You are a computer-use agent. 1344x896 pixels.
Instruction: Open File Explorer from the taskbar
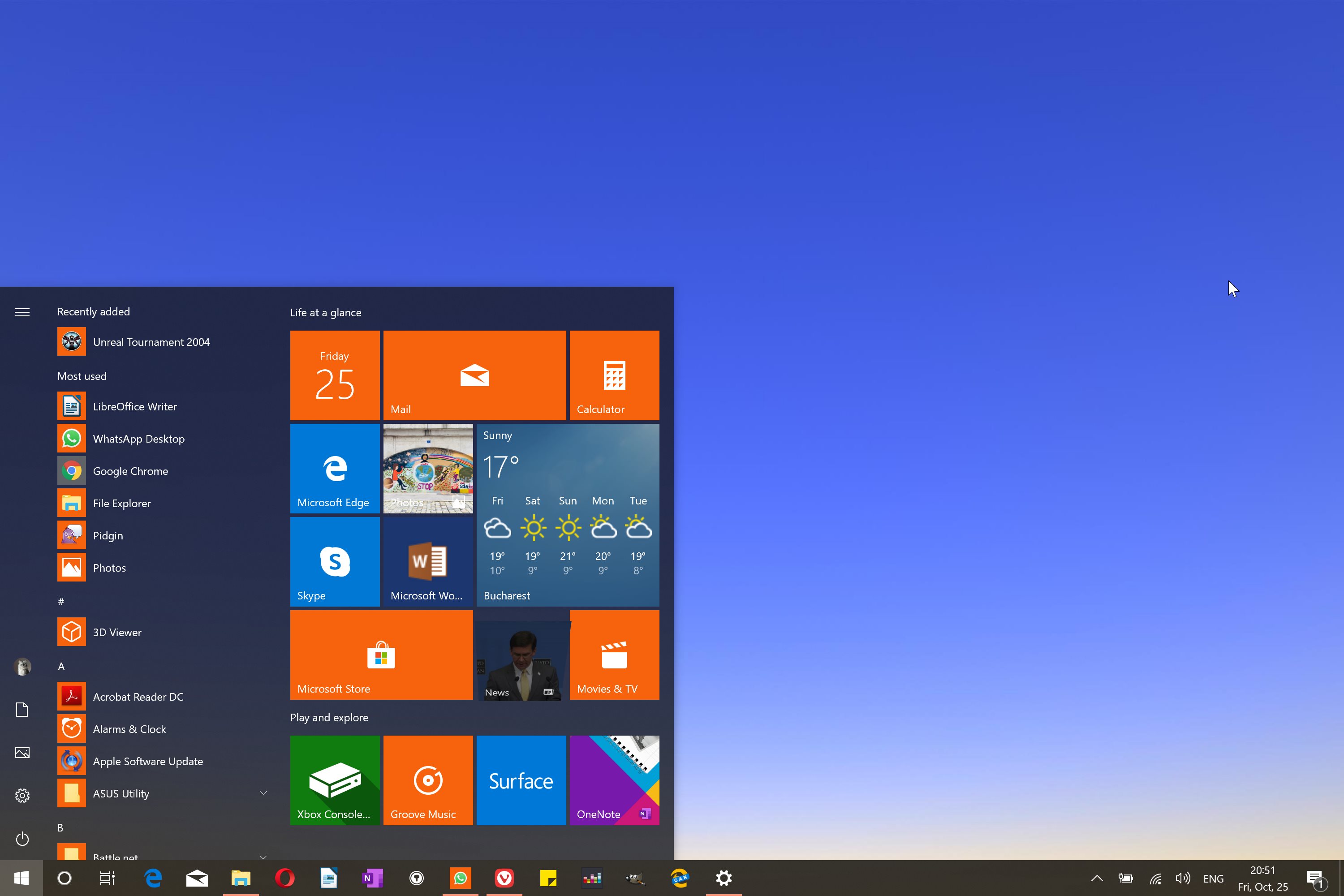(x=241, y=878)
